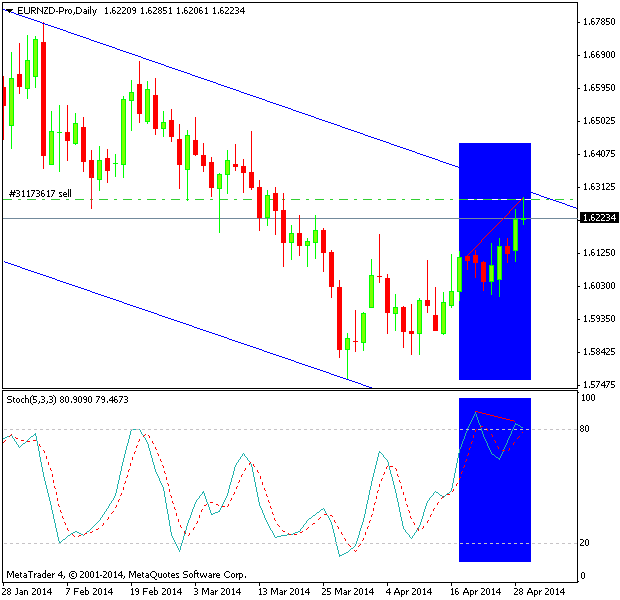Click the stochastic 80 level label
The image size is (620, 600).
point(584,429)
